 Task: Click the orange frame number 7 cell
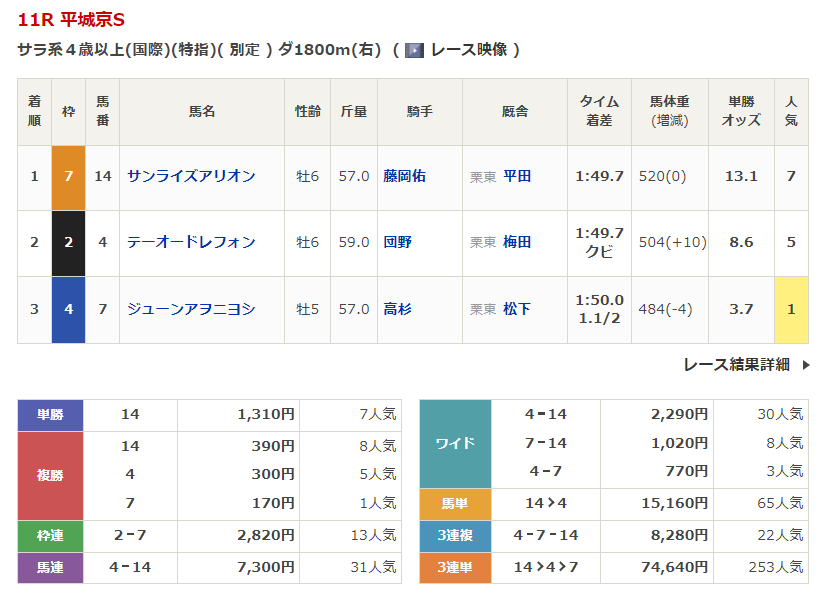point(69,177)
